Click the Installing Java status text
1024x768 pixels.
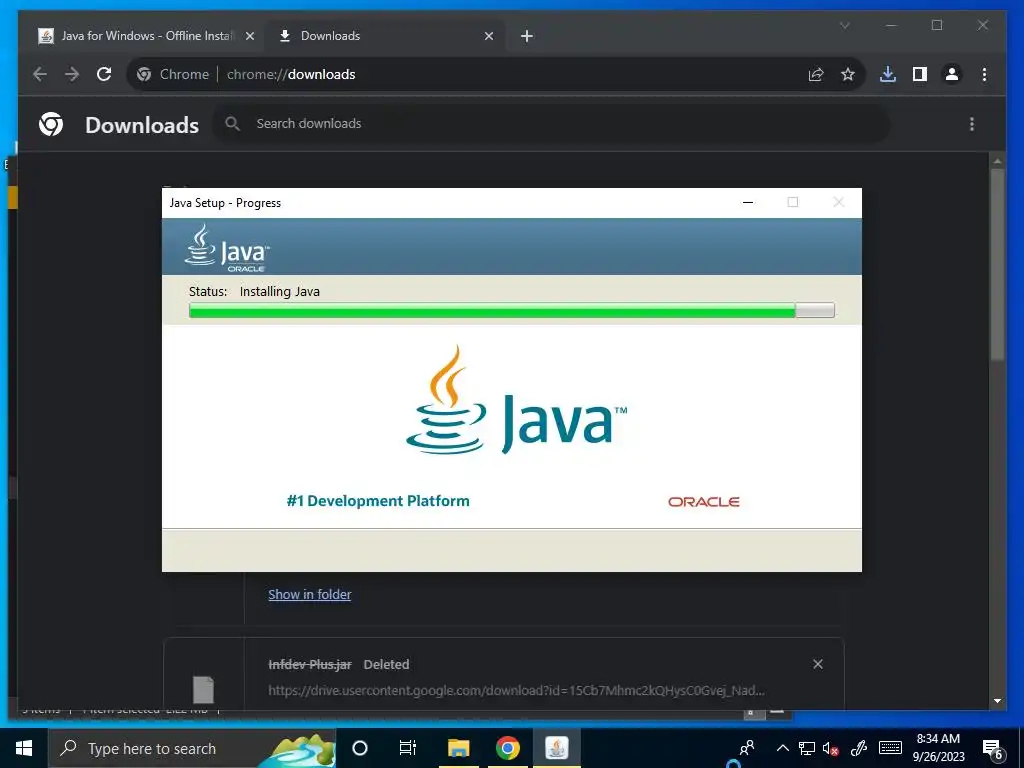(280, 291)
